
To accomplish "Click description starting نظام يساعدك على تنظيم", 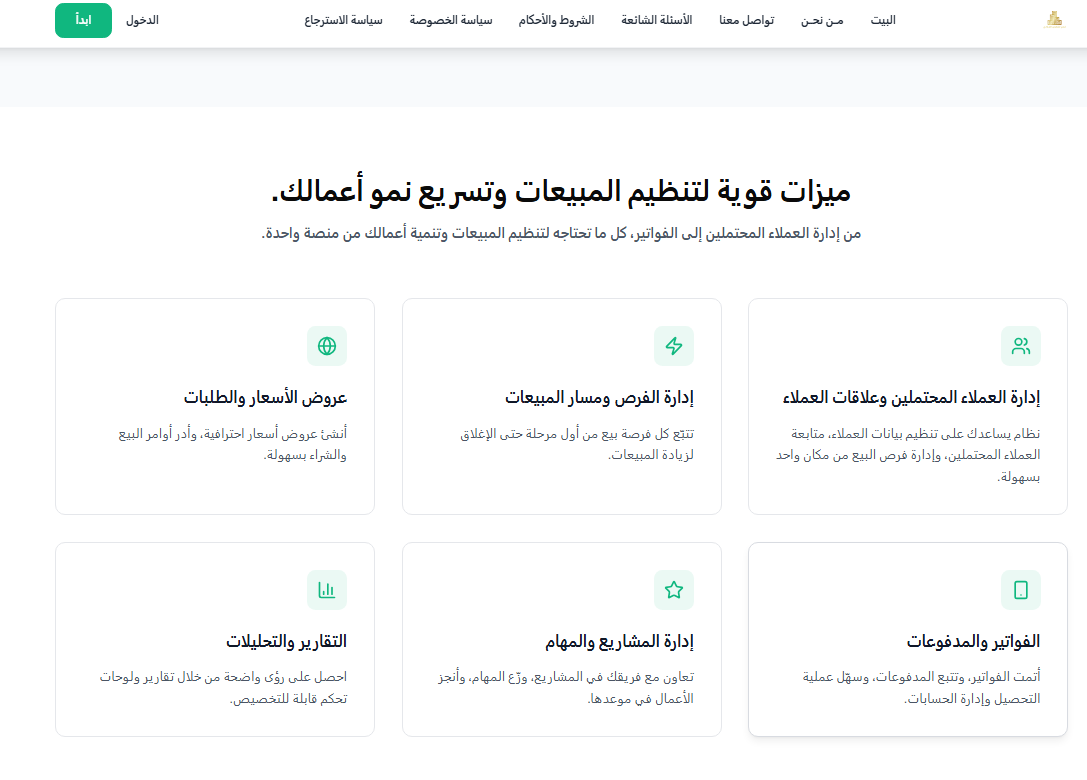I will [908, 455].
